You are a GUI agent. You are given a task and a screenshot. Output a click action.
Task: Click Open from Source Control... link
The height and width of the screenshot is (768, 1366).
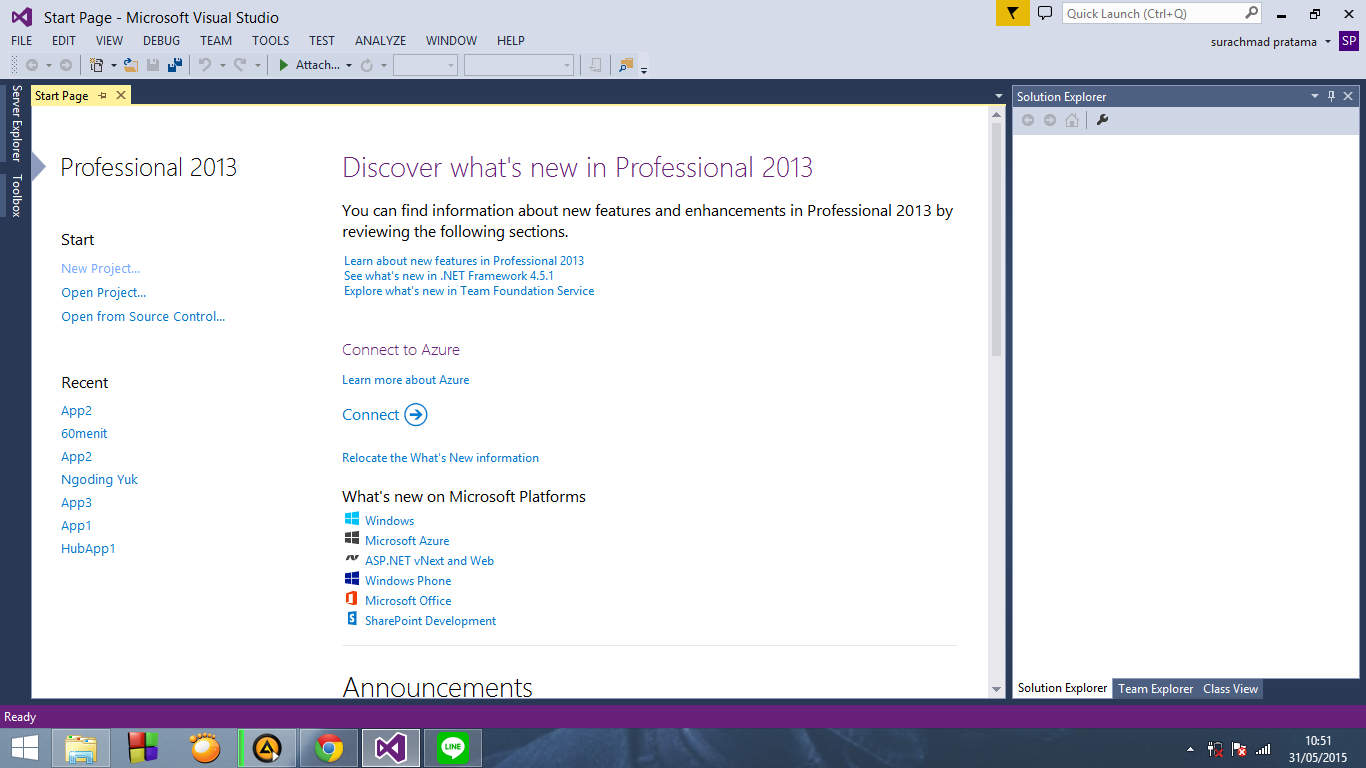click(x=143, y=317)
